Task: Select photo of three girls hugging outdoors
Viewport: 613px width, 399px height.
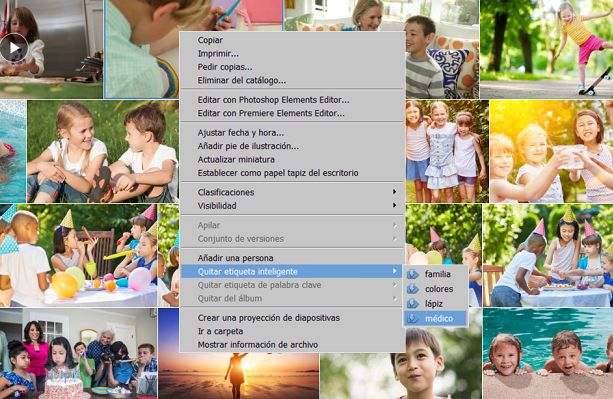Action: (x=447, y=151)
